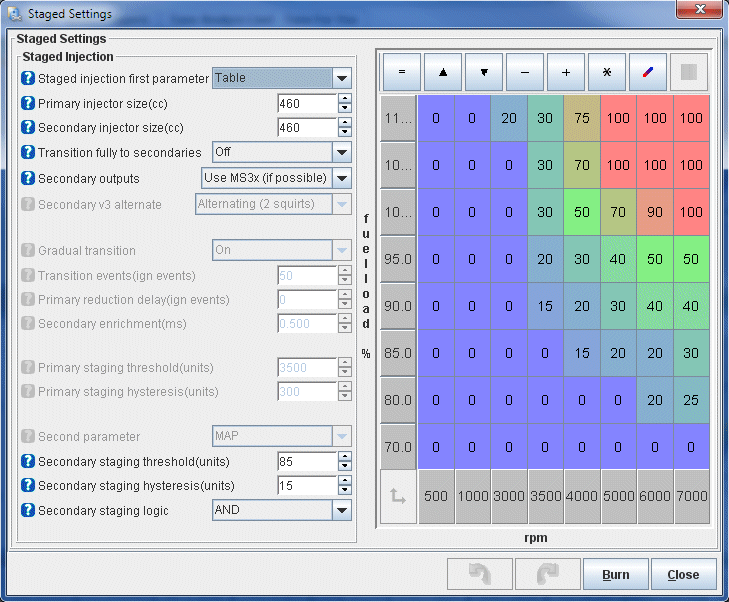Open Staged injection first parameter dropdown
The image size is (729, 602).
point(342,78)
